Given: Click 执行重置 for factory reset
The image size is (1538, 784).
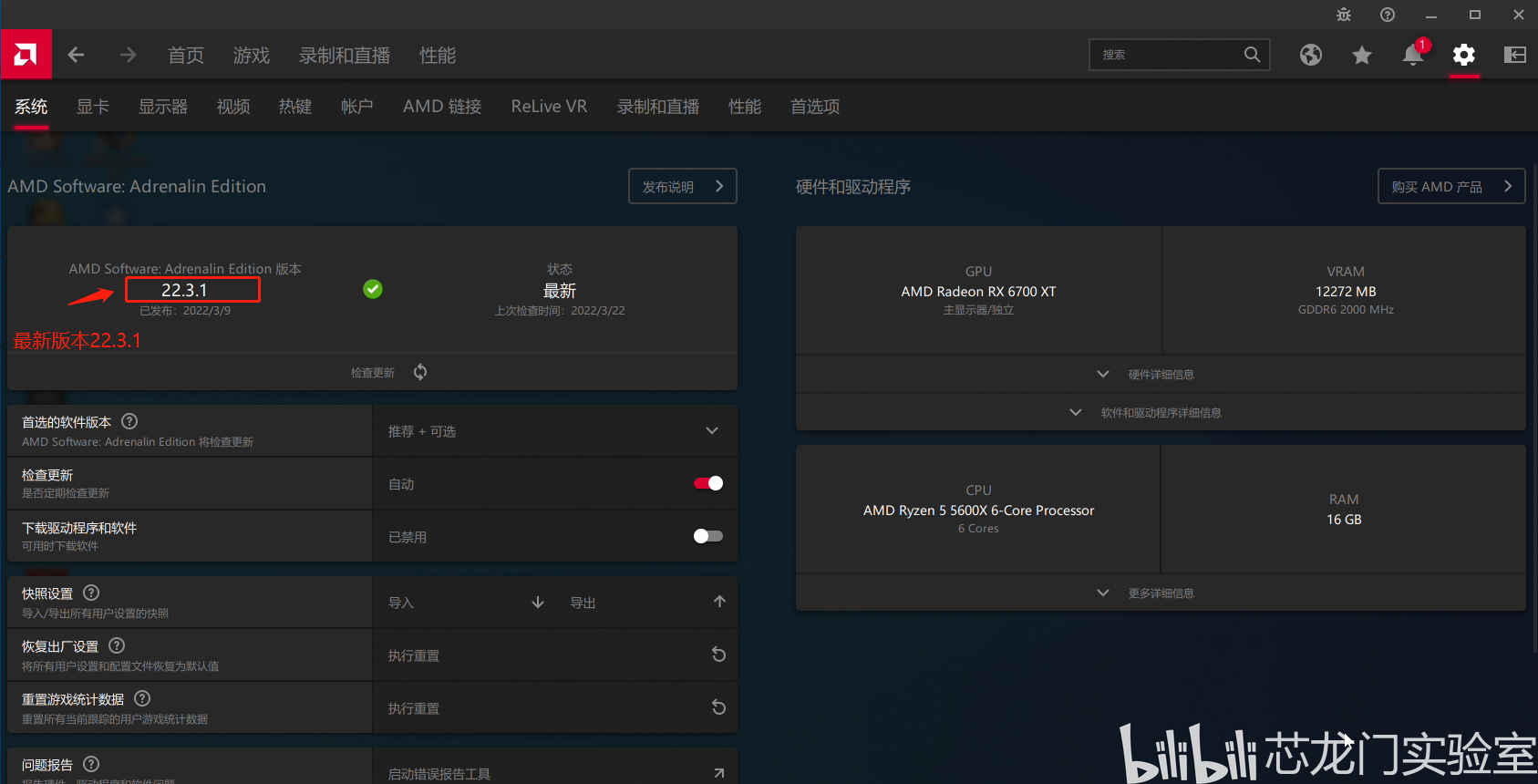Looking at the screenshot, I should click(x=414, y=655).
